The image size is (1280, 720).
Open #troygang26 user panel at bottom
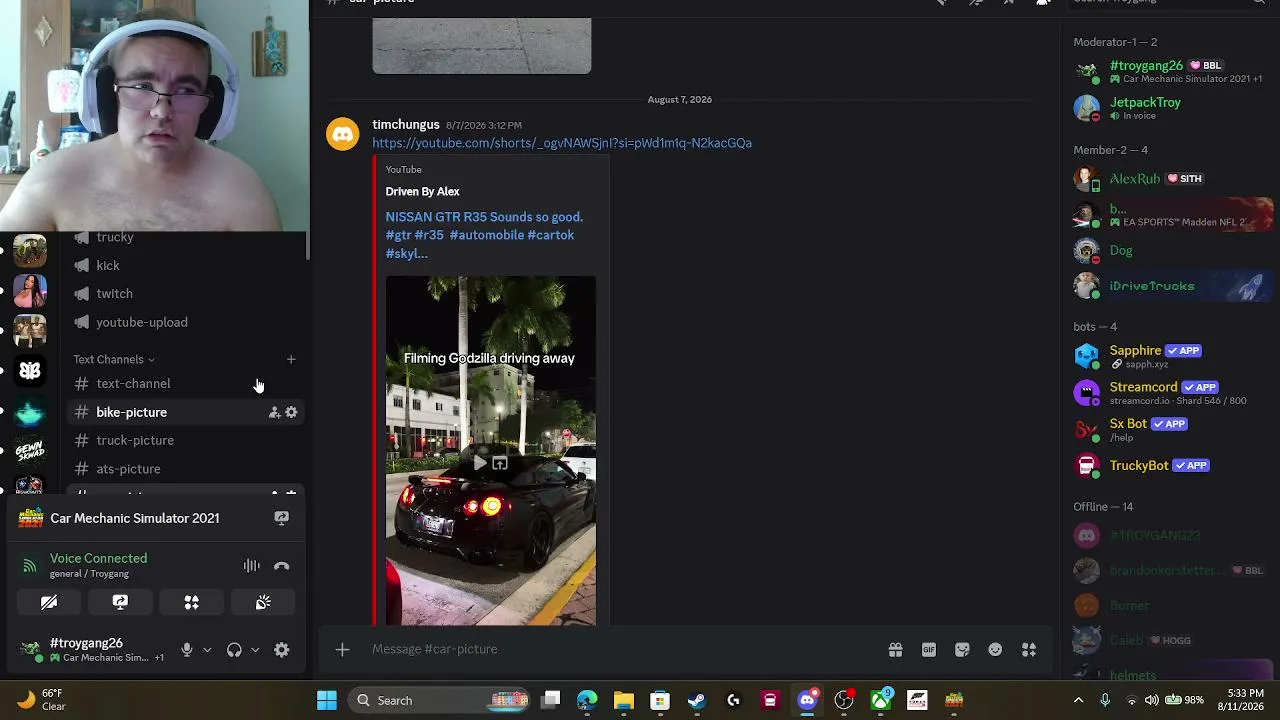coord(92,650)
